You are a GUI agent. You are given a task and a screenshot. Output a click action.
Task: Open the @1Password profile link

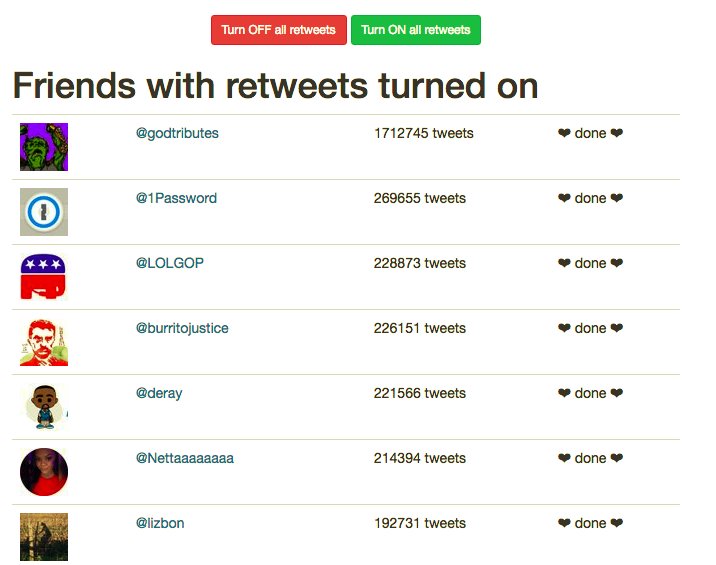click(x=176, y=198)
